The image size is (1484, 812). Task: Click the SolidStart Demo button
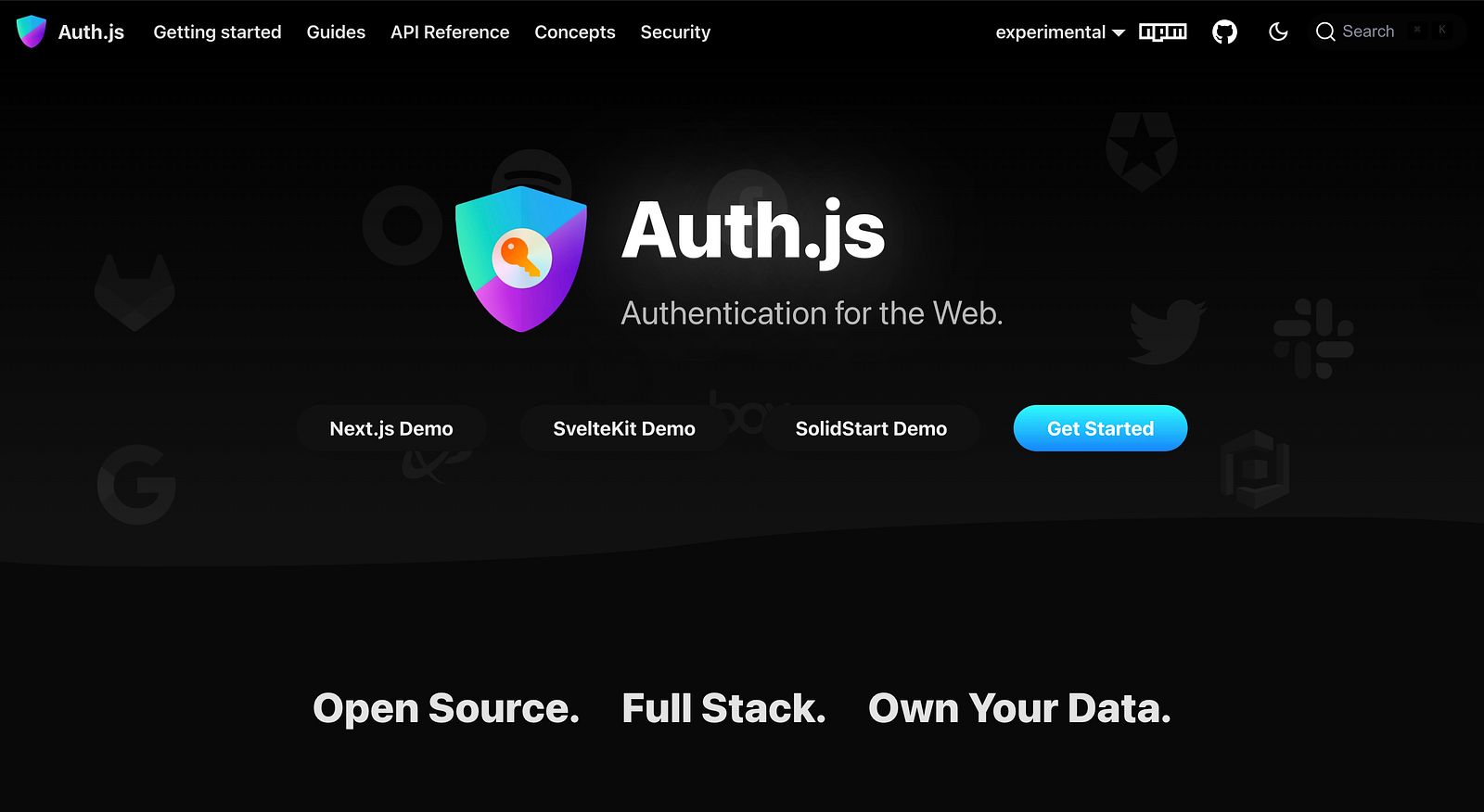pos(871,428)
